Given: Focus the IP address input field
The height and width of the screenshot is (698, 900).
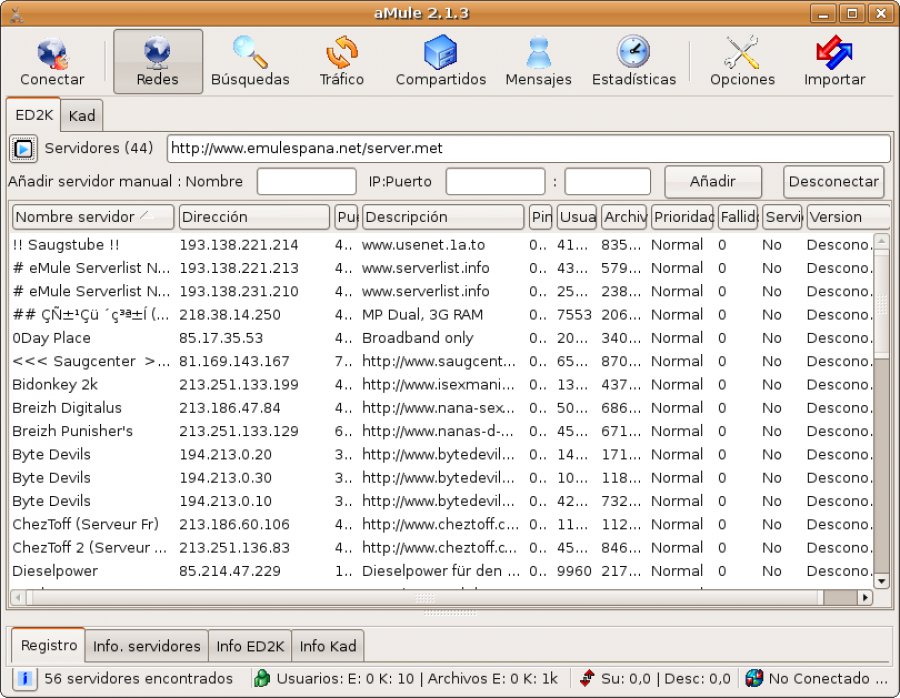Looking at the screenshot, I should coord(495,181).
